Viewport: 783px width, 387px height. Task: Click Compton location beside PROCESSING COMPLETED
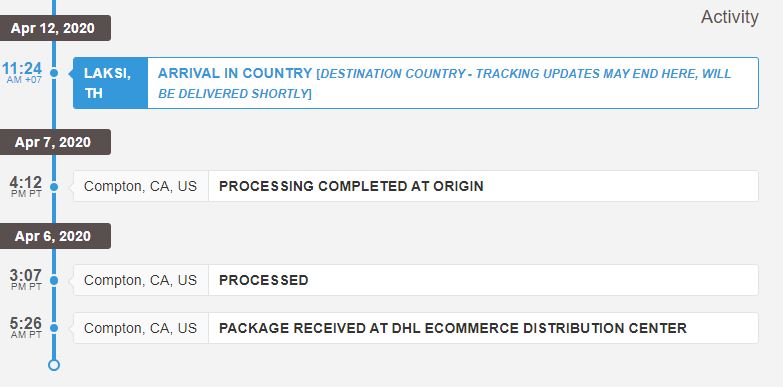[x=140, y=186]
